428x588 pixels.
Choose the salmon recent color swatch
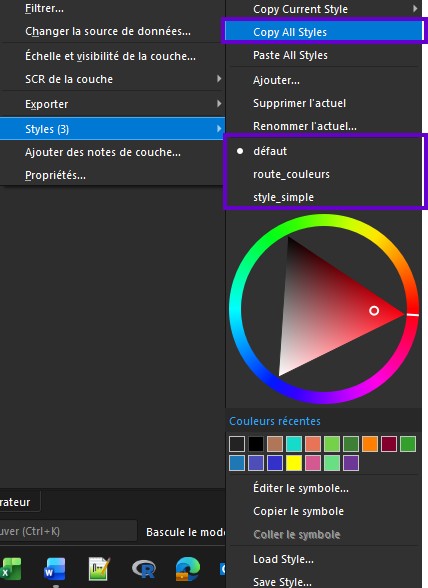pyautogui.click(x=313, y=444)
